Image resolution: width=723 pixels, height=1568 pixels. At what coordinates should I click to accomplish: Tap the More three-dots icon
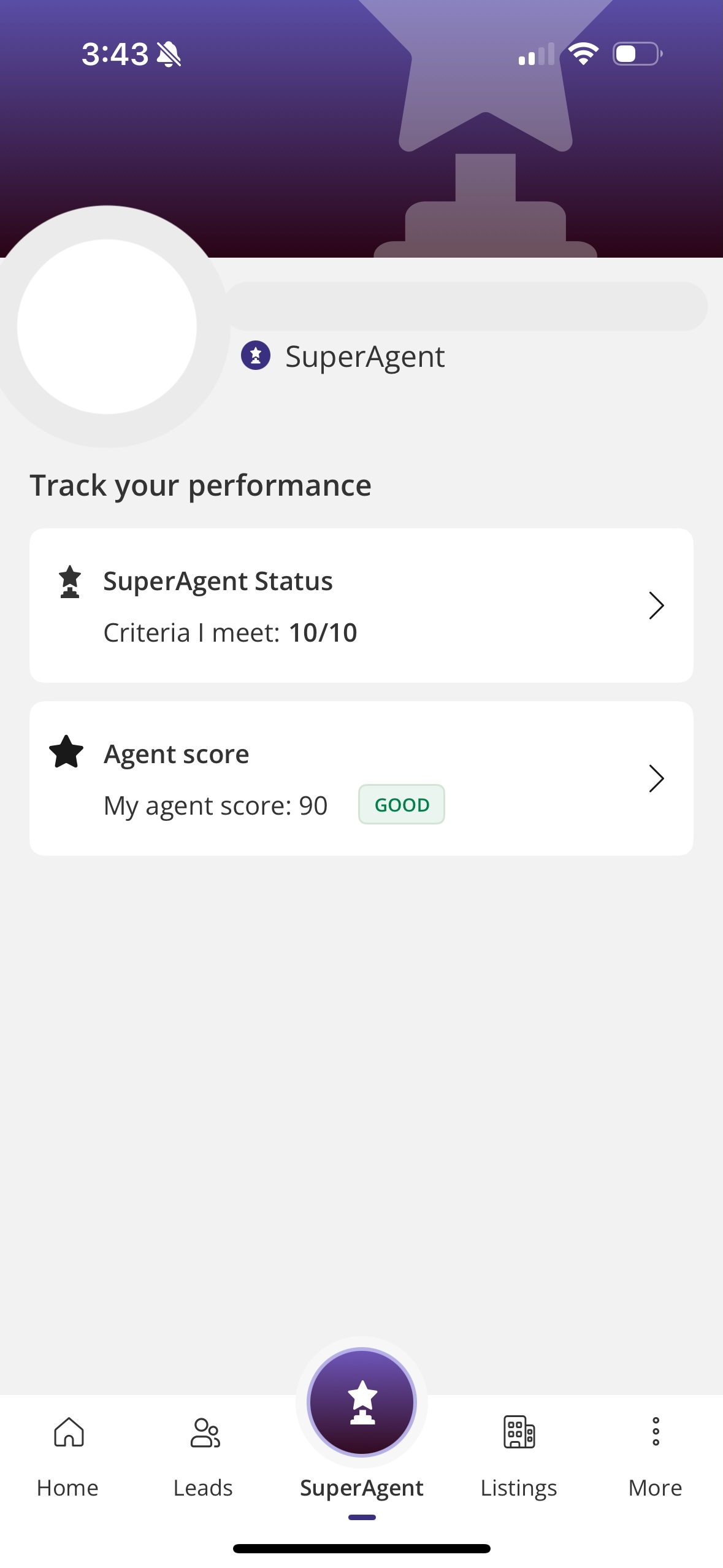(x=656, y=1431)
